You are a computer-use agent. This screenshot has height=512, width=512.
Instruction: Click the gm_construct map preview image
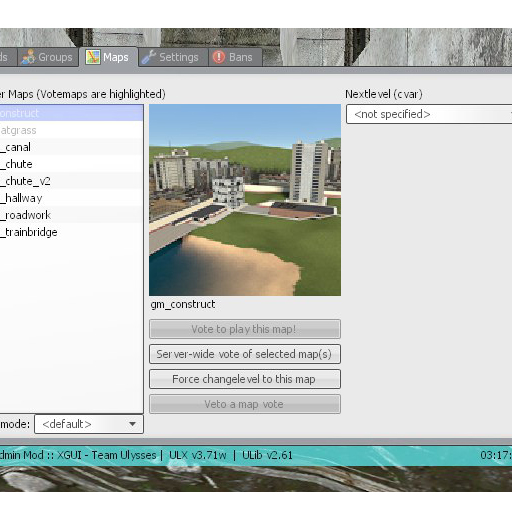pyautogui.click(x=245, y=200)
